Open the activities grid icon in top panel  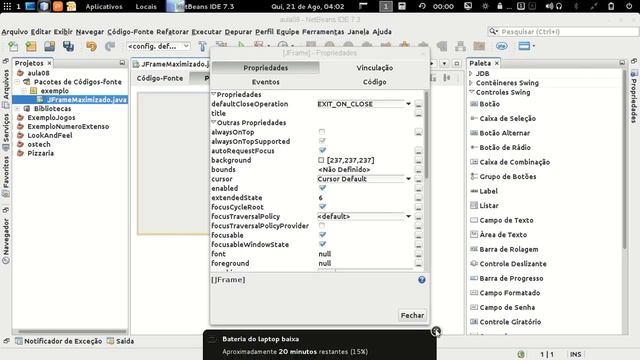(7, 6)
